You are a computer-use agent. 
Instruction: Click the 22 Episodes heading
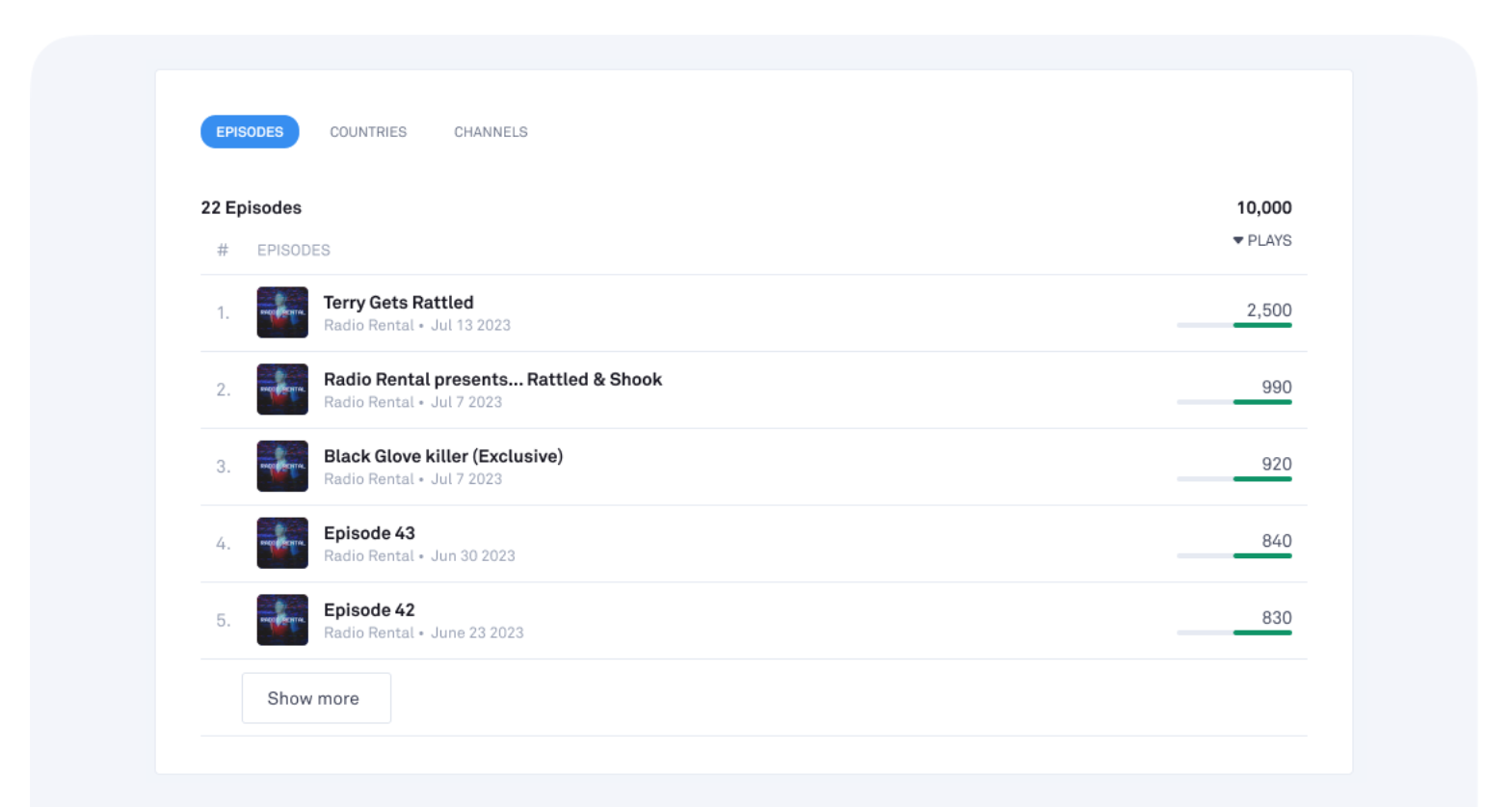(x=251, y=208)
